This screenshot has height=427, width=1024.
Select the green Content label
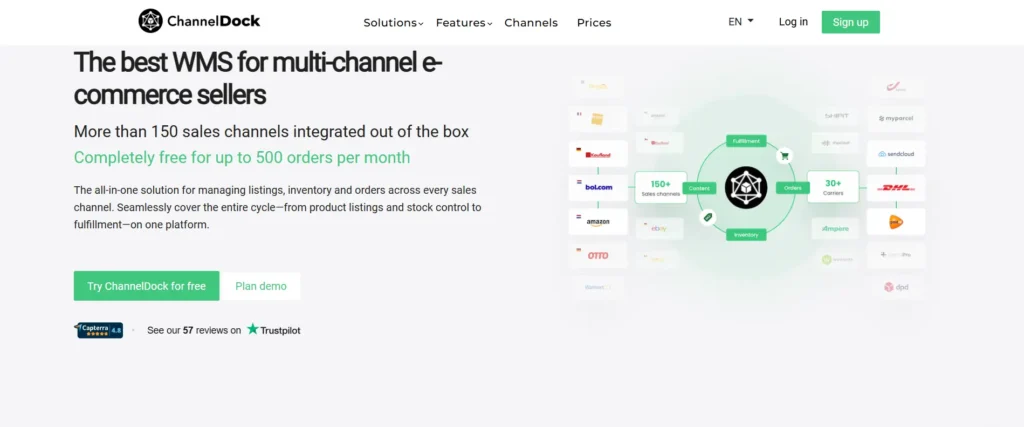point(699,188)
